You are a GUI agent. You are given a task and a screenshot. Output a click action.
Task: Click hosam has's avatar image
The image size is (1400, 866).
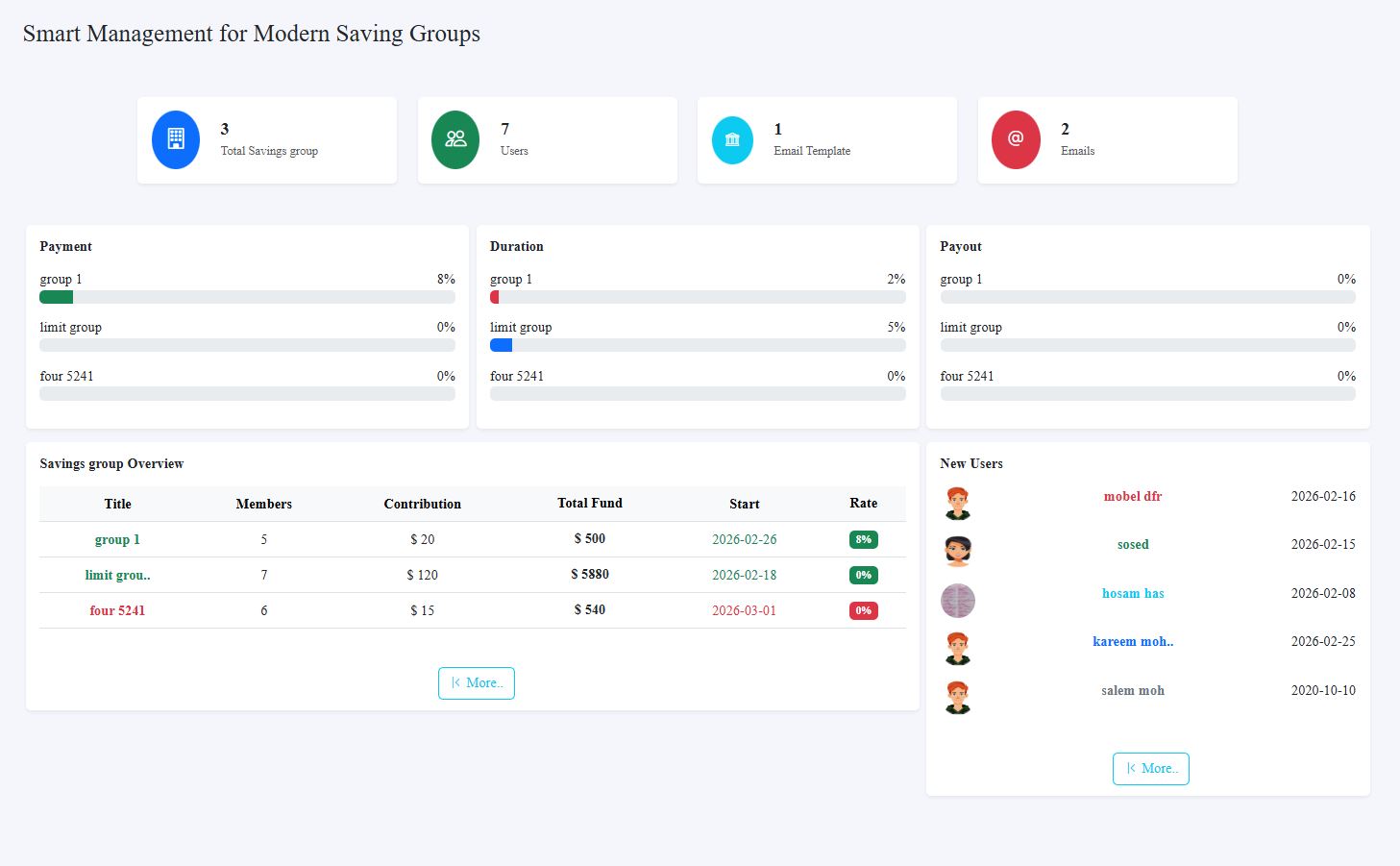click(957, 600)
